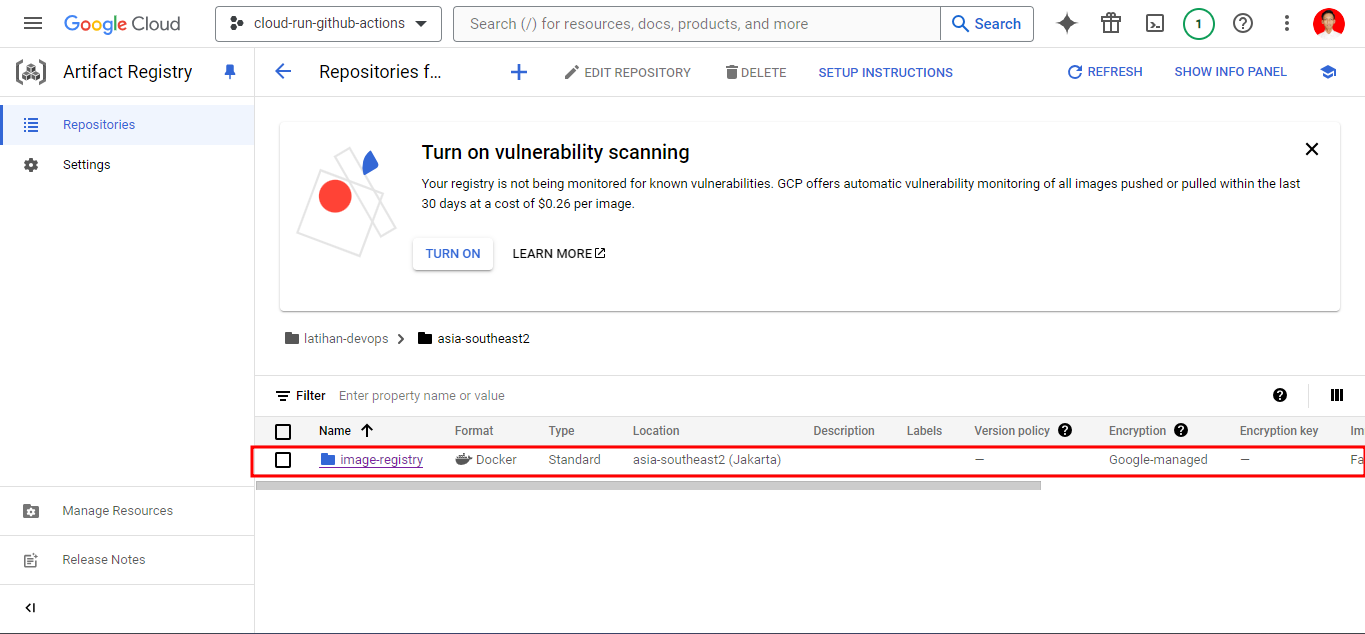Image resolution: width=1365 pixels, height=634 pixels.
Task: Click the horizontal table scrollbar
Action: (x=648, y=486)
